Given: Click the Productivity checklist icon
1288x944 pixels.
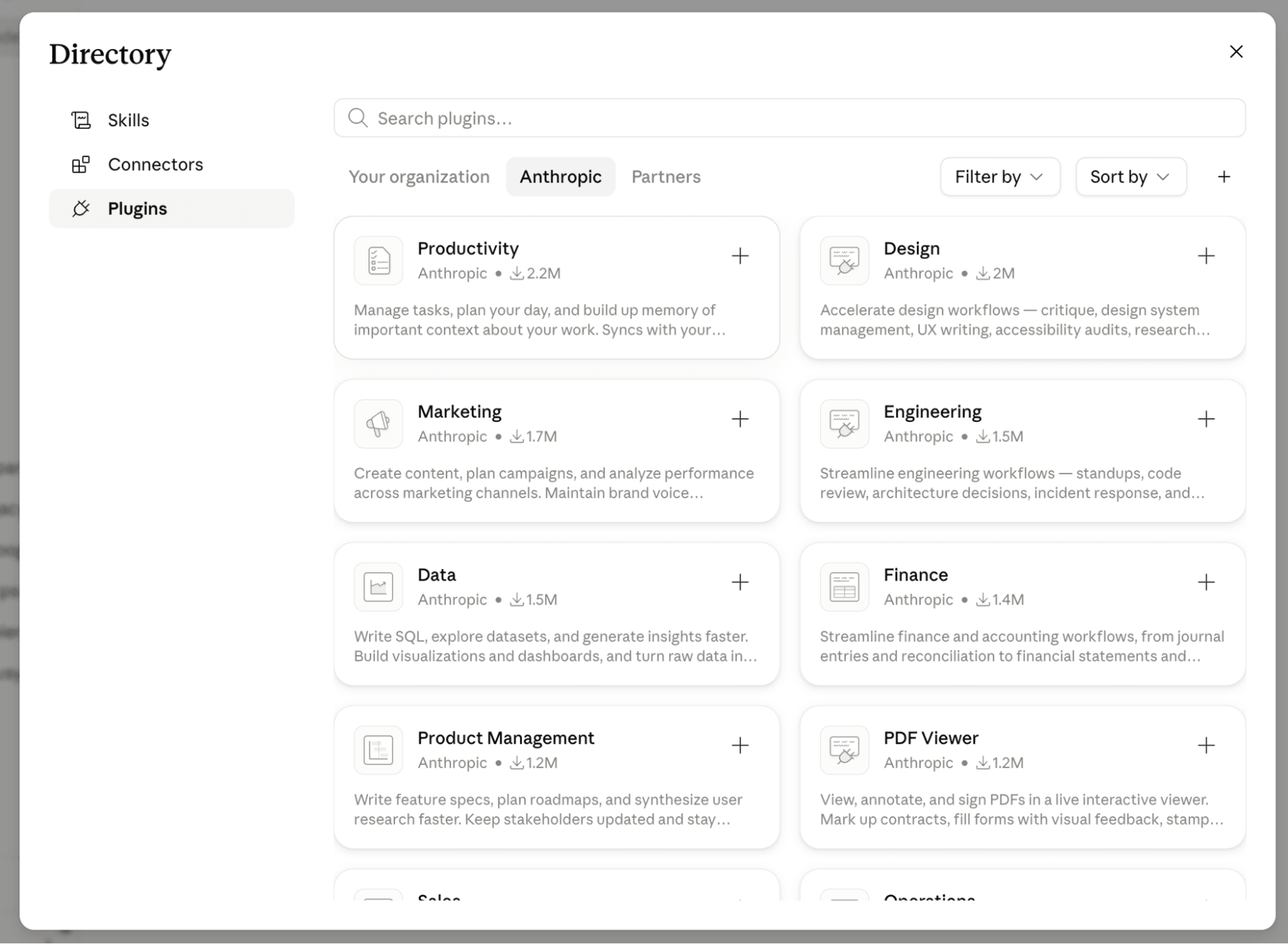Looking at the screenshot, I should (378, 260).
